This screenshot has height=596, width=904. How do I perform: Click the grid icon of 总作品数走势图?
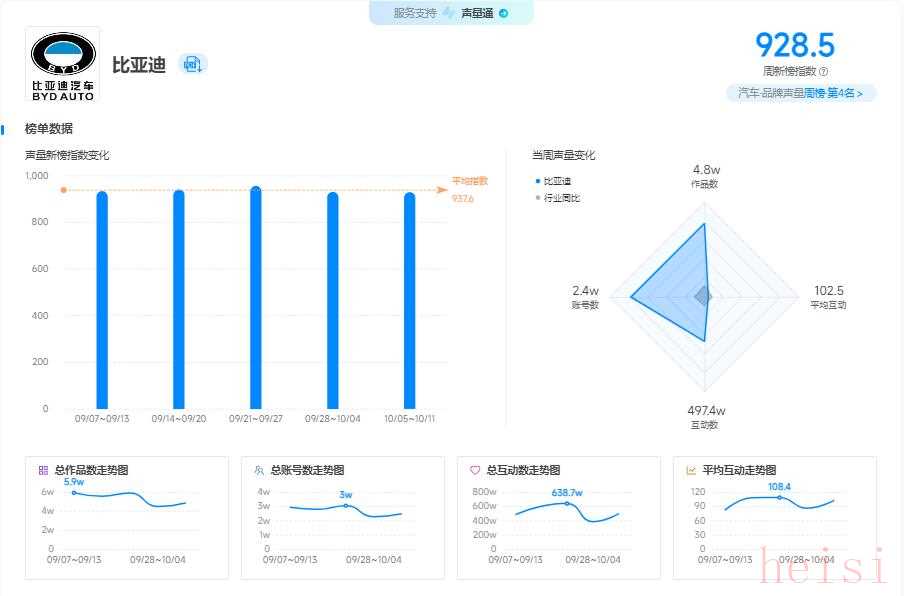(x=43, y=470)
